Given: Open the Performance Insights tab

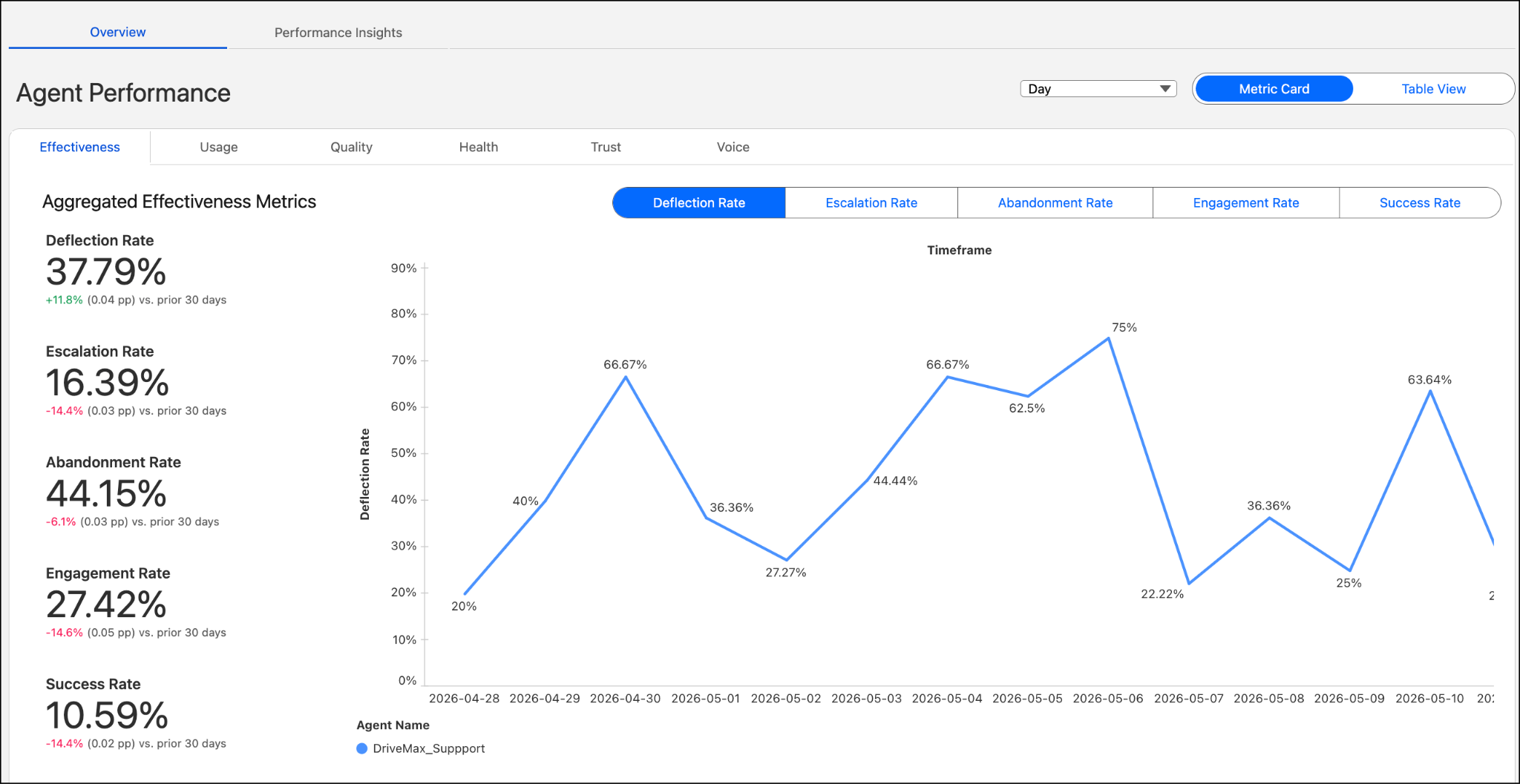Looking at the screenshot, I should 338,33.
